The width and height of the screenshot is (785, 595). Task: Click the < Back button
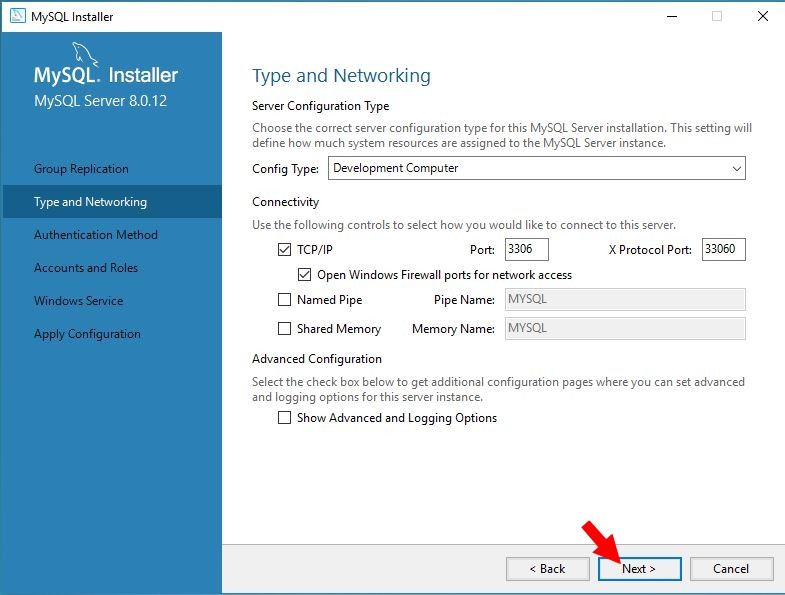tap(548, 569)
